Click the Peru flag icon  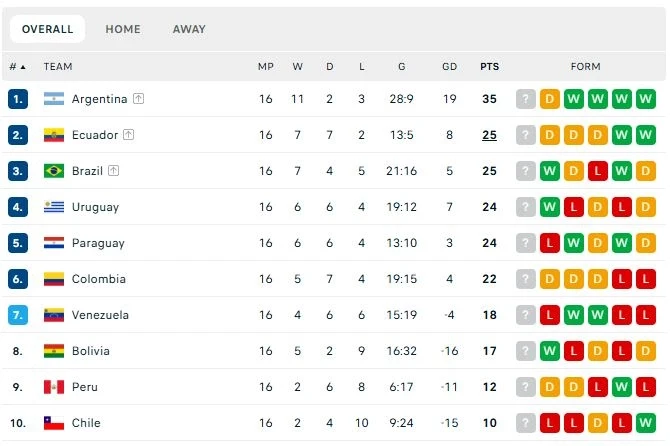pyautogui.click(x=54, y=387)
